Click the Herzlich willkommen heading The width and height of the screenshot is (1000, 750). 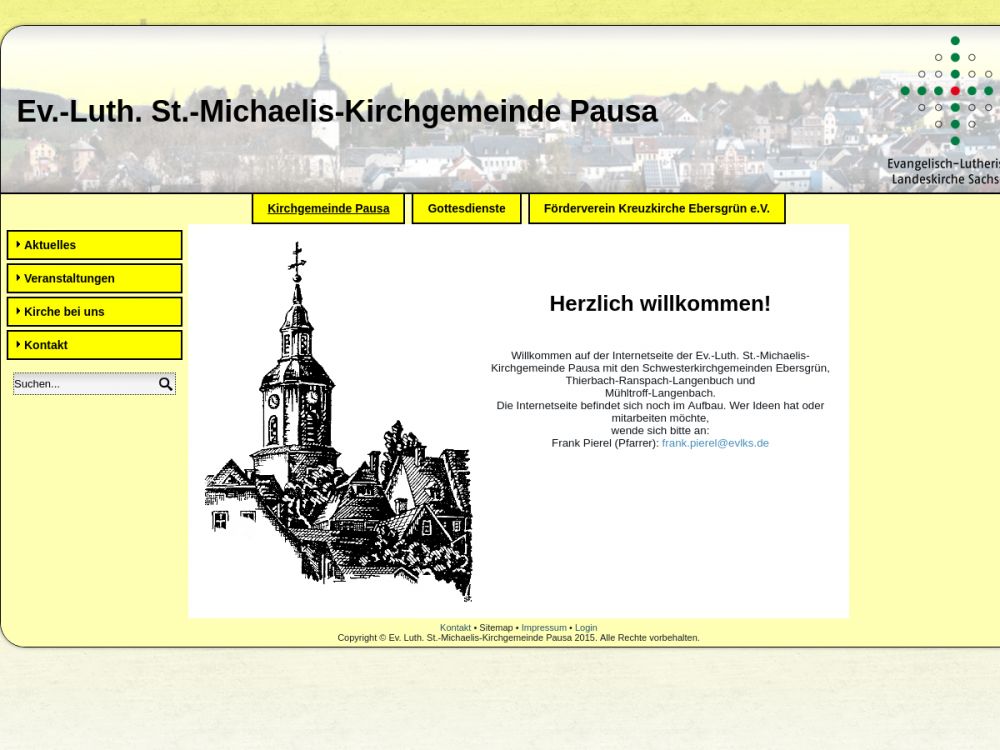pos(660,304)
